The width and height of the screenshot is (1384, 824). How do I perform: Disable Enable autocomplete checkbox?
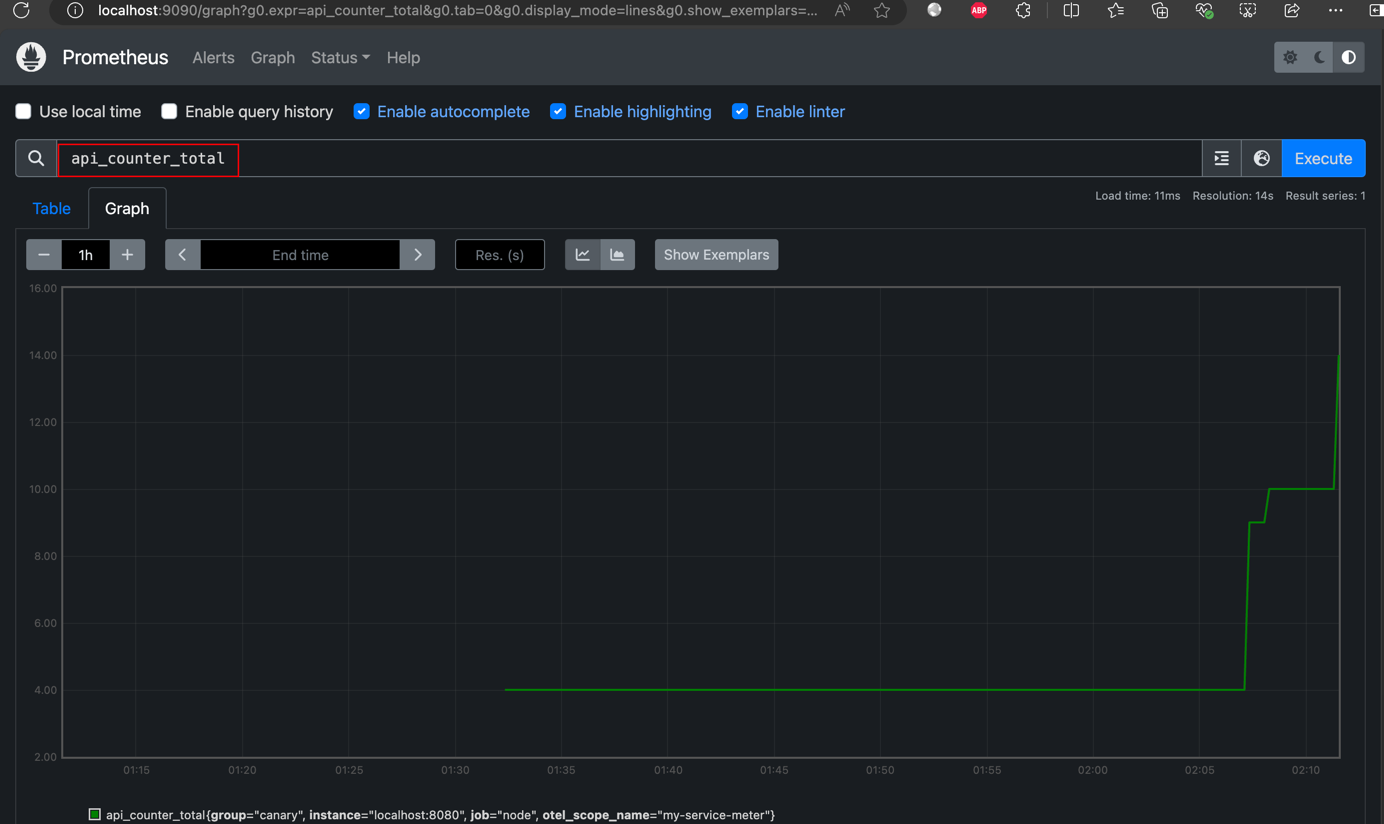pyautogui.click(x=361, y=111)
